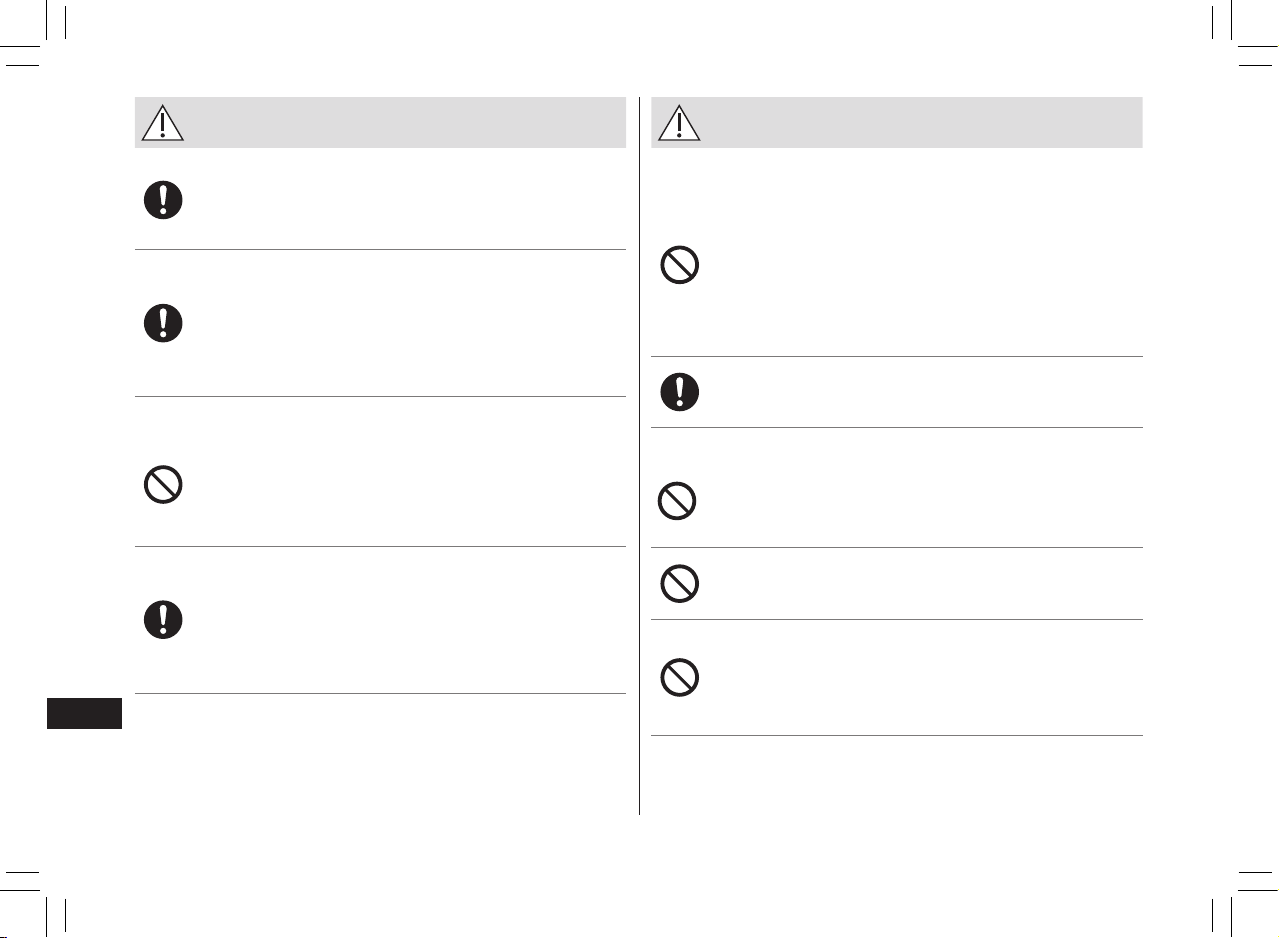
Task: Click the gray header bar of left column
Action: coord(380,122)
